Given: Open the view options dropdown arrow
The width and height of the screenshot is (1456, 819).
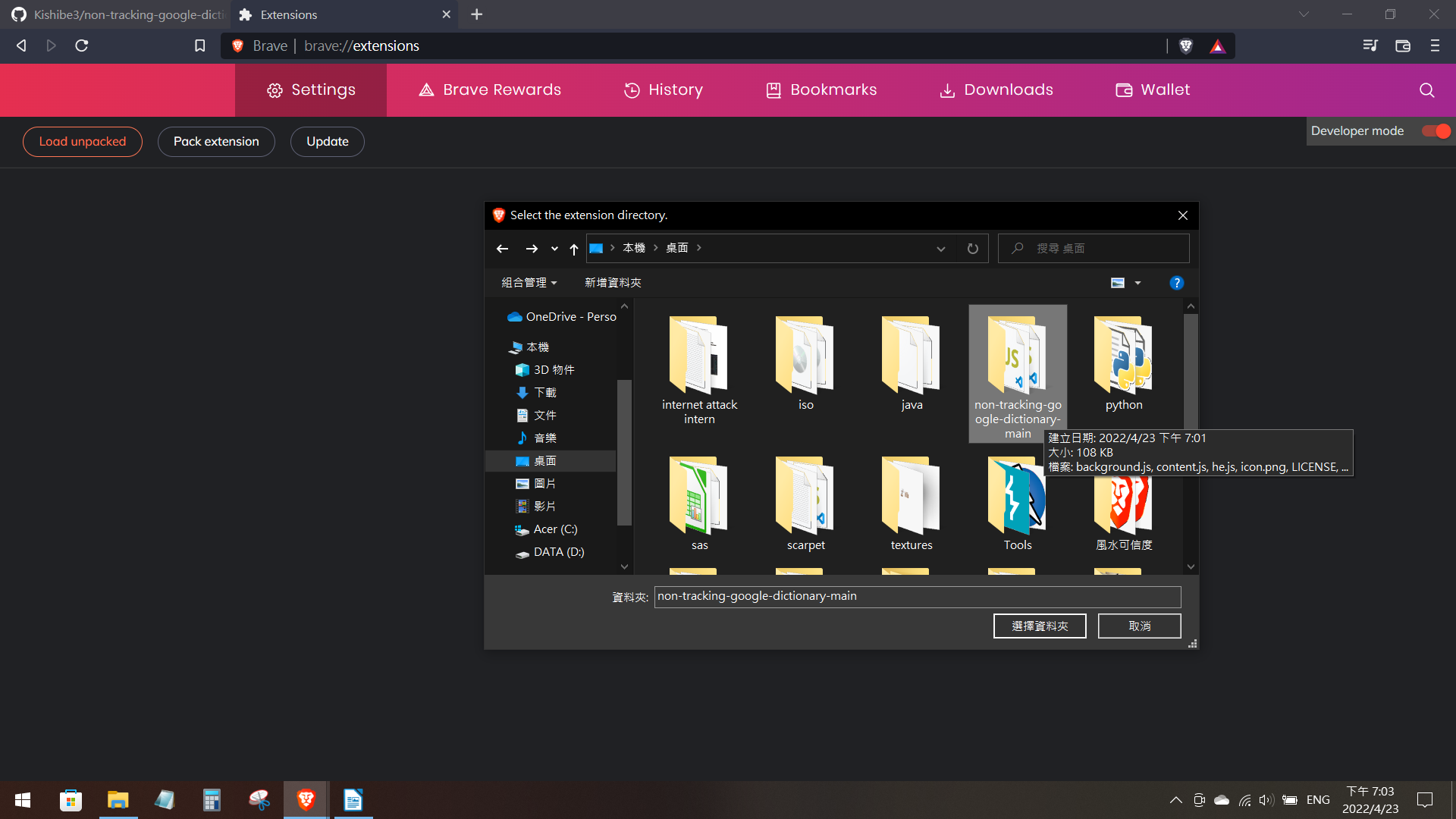Looking at the screenshot, I should pos(1137,283).
